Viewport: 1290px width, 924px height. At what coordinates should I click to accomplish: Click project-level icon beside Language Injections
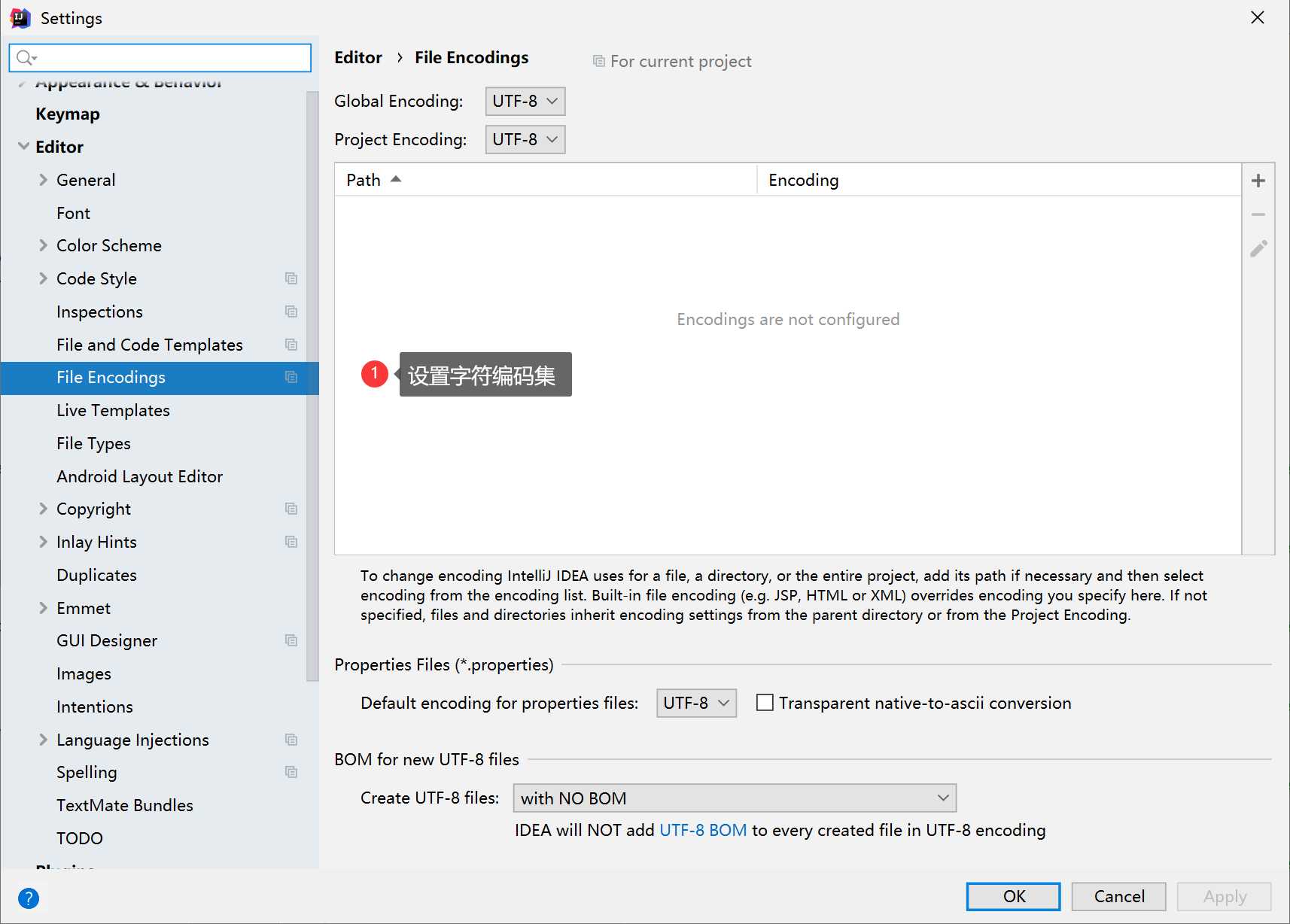[x=291, y=740]
